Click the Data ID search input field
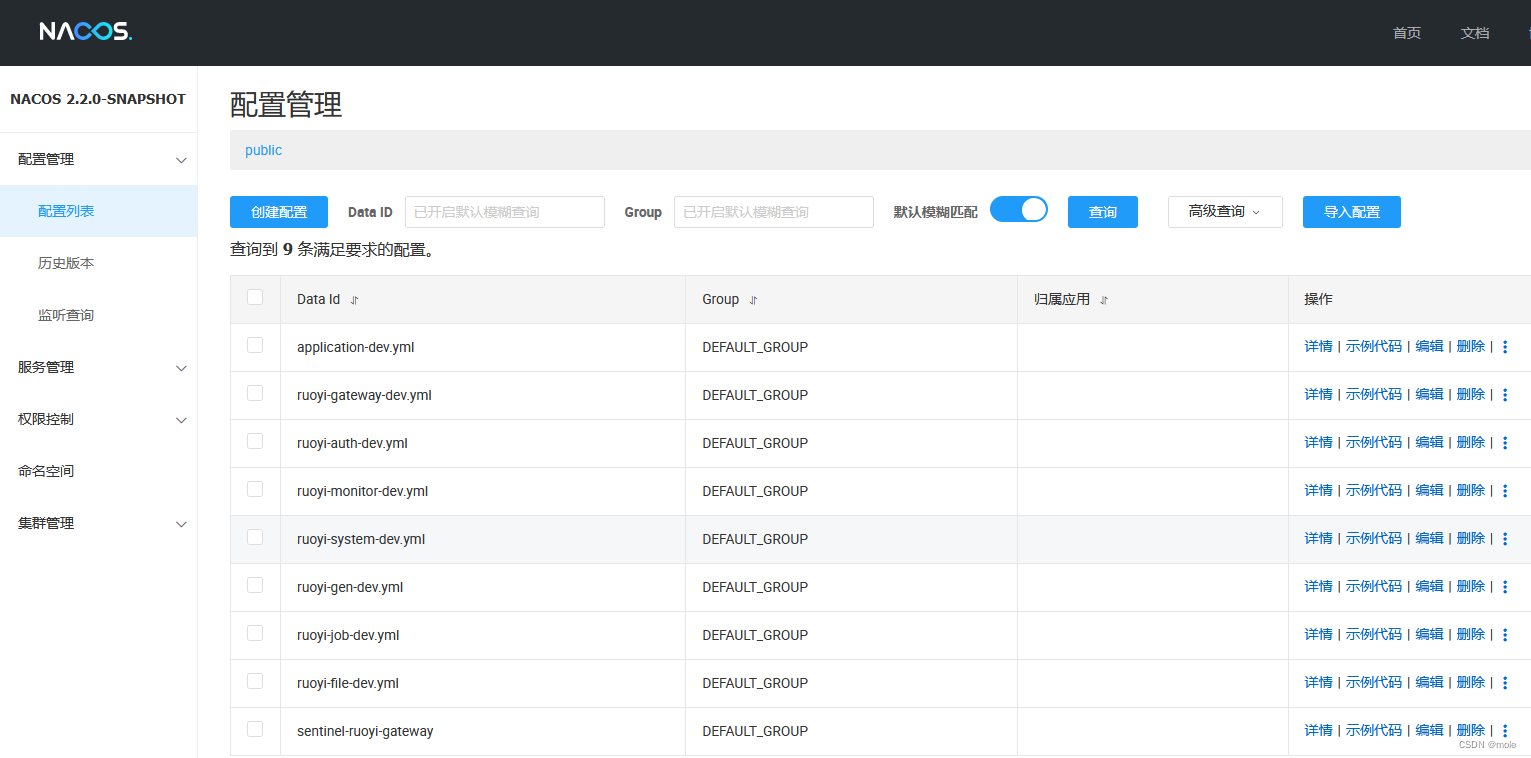This screenshot has width=1531, height=758. pyautogui.click(x=504, y=212)
